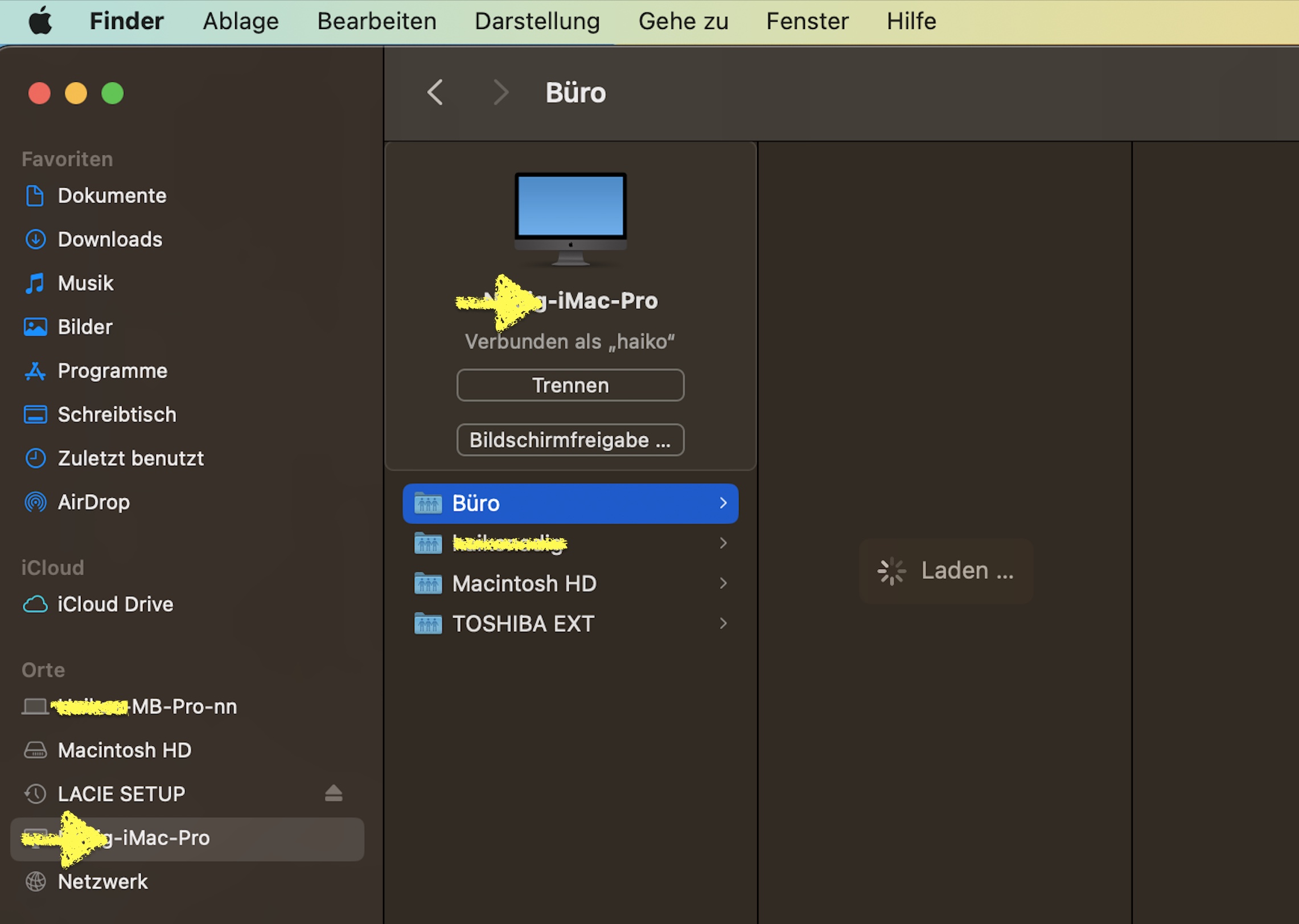The height and width of the screenshot is (924, 1299).
Task: Go forward with the right chevron
Action: [500, 93]
